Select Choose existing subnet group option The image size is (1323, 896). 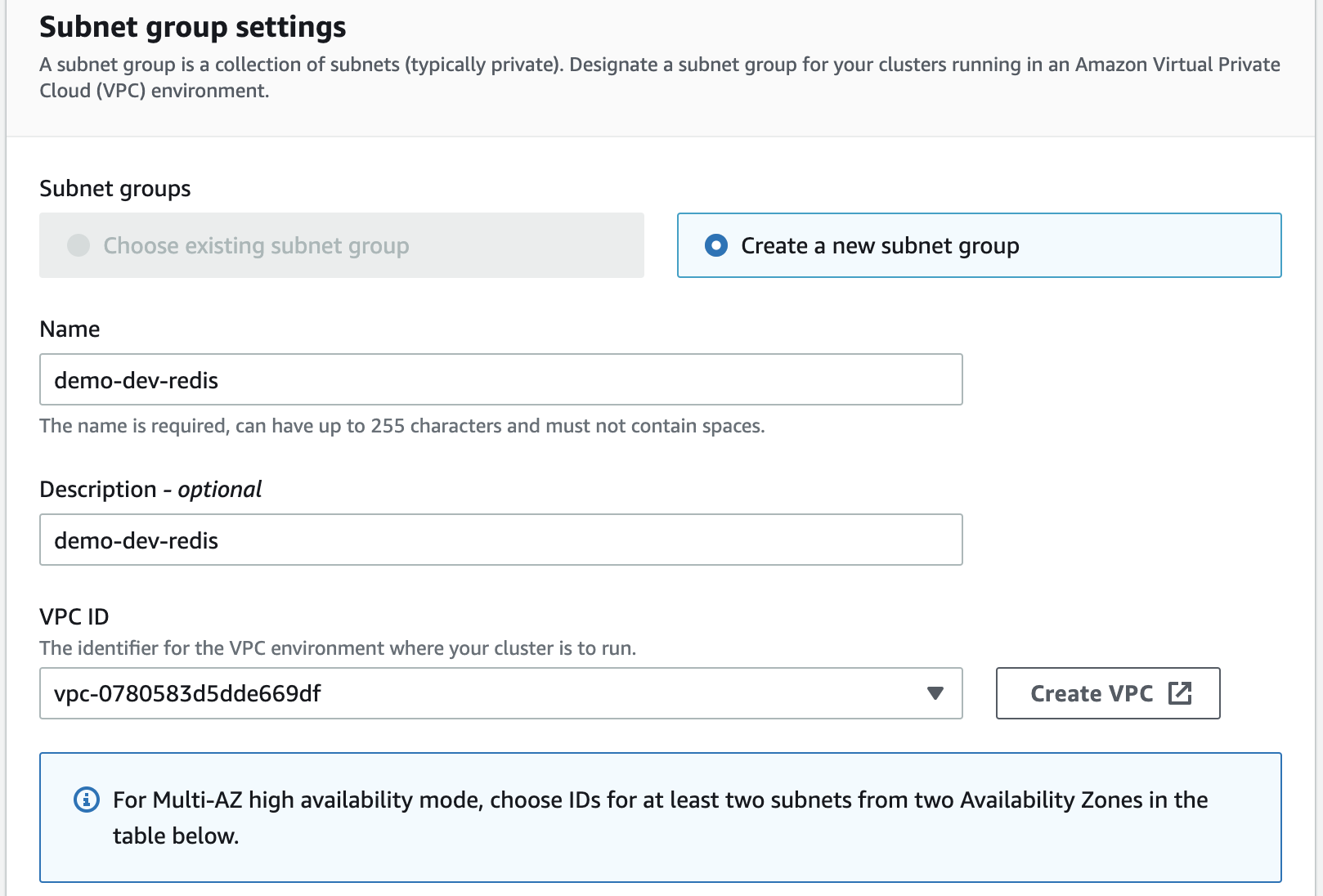[x=342, y=245]
